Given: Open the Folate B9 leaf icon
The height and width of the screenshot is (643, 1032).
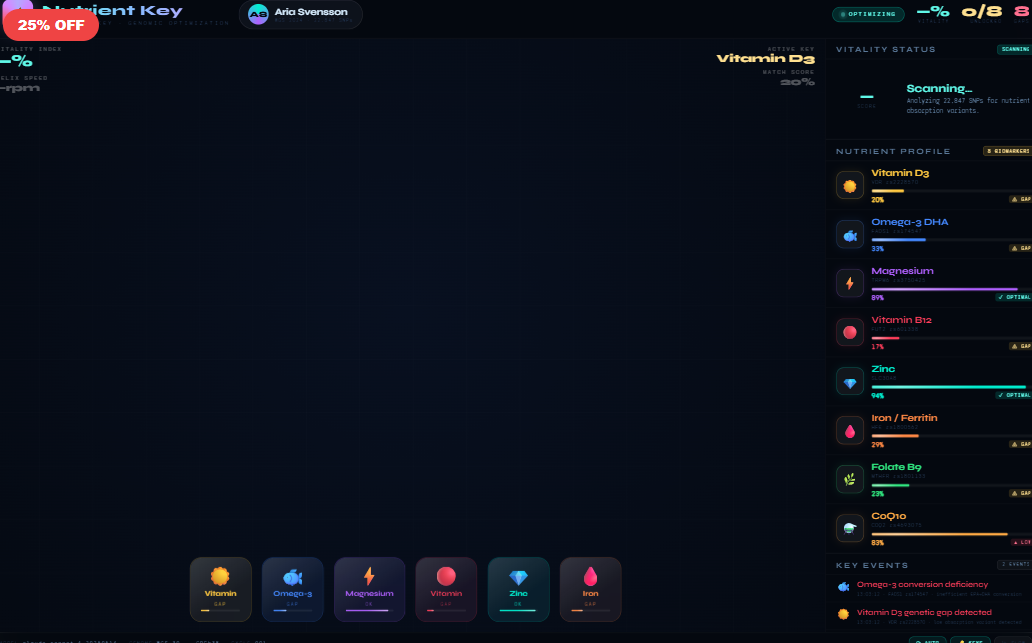Looking at the screenshot, I should coord(850,479).
